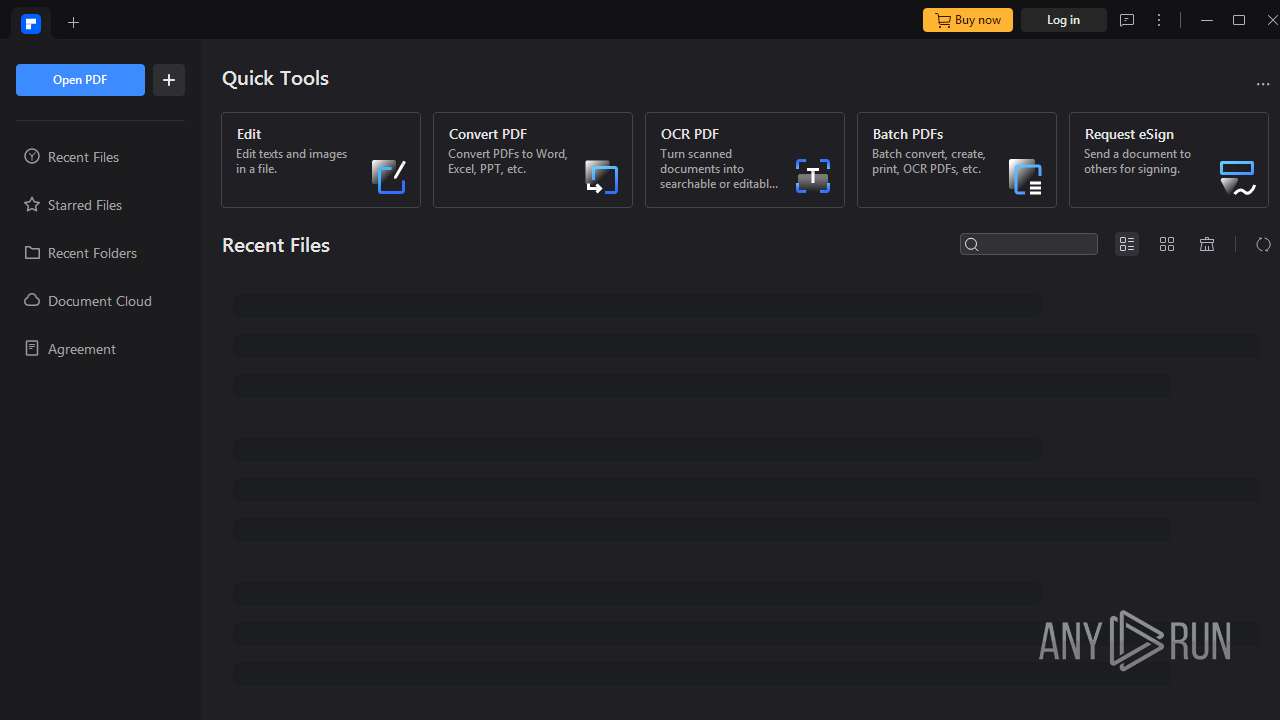Open the Edit quick tool card

tap(321, 160)
